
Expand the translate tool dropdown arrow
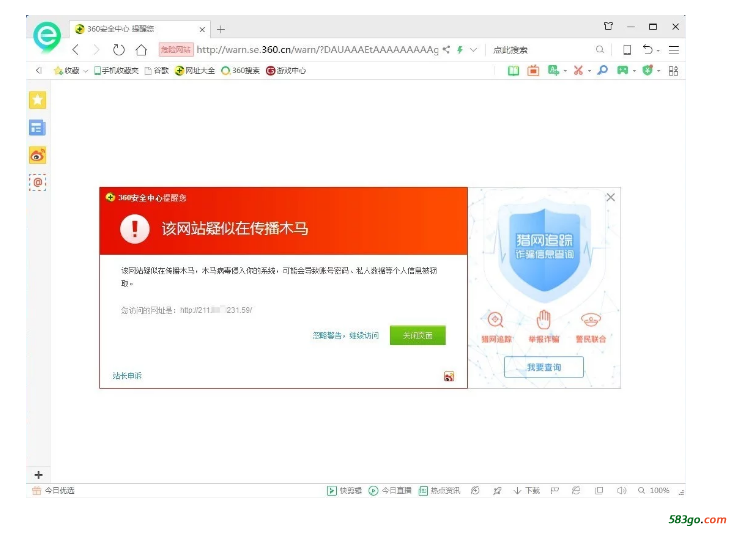tap(565, 71)
